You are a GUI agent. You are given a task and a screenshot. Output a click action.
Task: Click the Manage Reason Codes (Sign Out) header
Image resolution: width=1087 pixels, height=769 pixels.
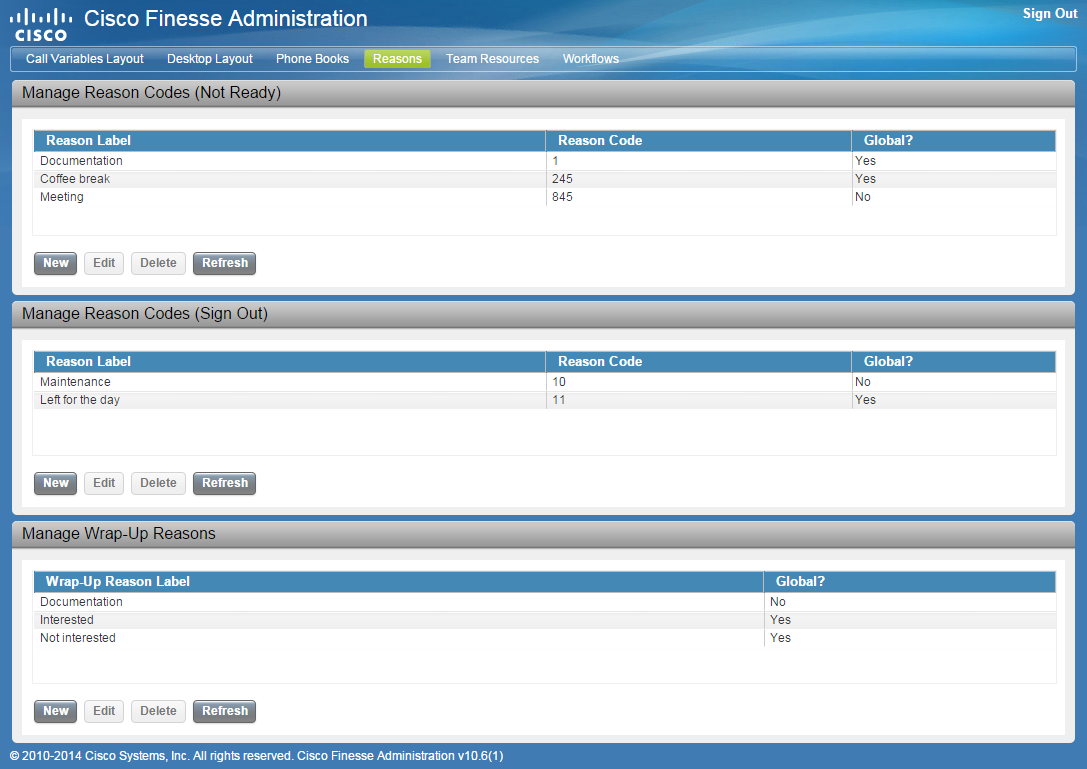click(x=544, y=313)
